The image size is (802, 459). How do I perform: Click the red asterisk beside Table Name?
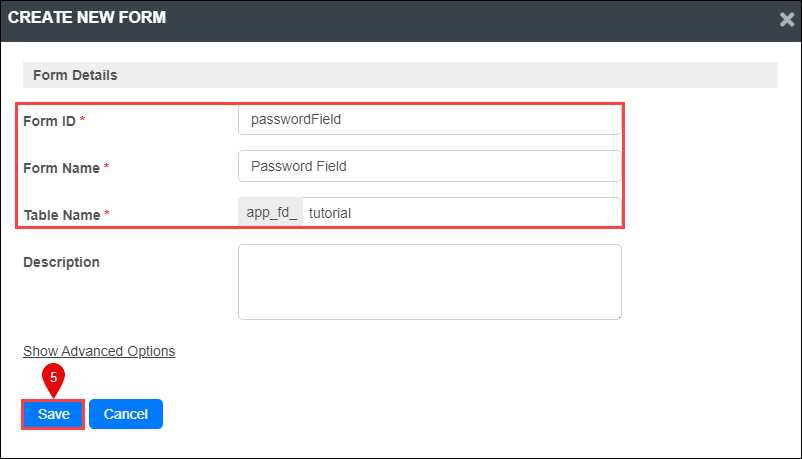coord(107,212)
